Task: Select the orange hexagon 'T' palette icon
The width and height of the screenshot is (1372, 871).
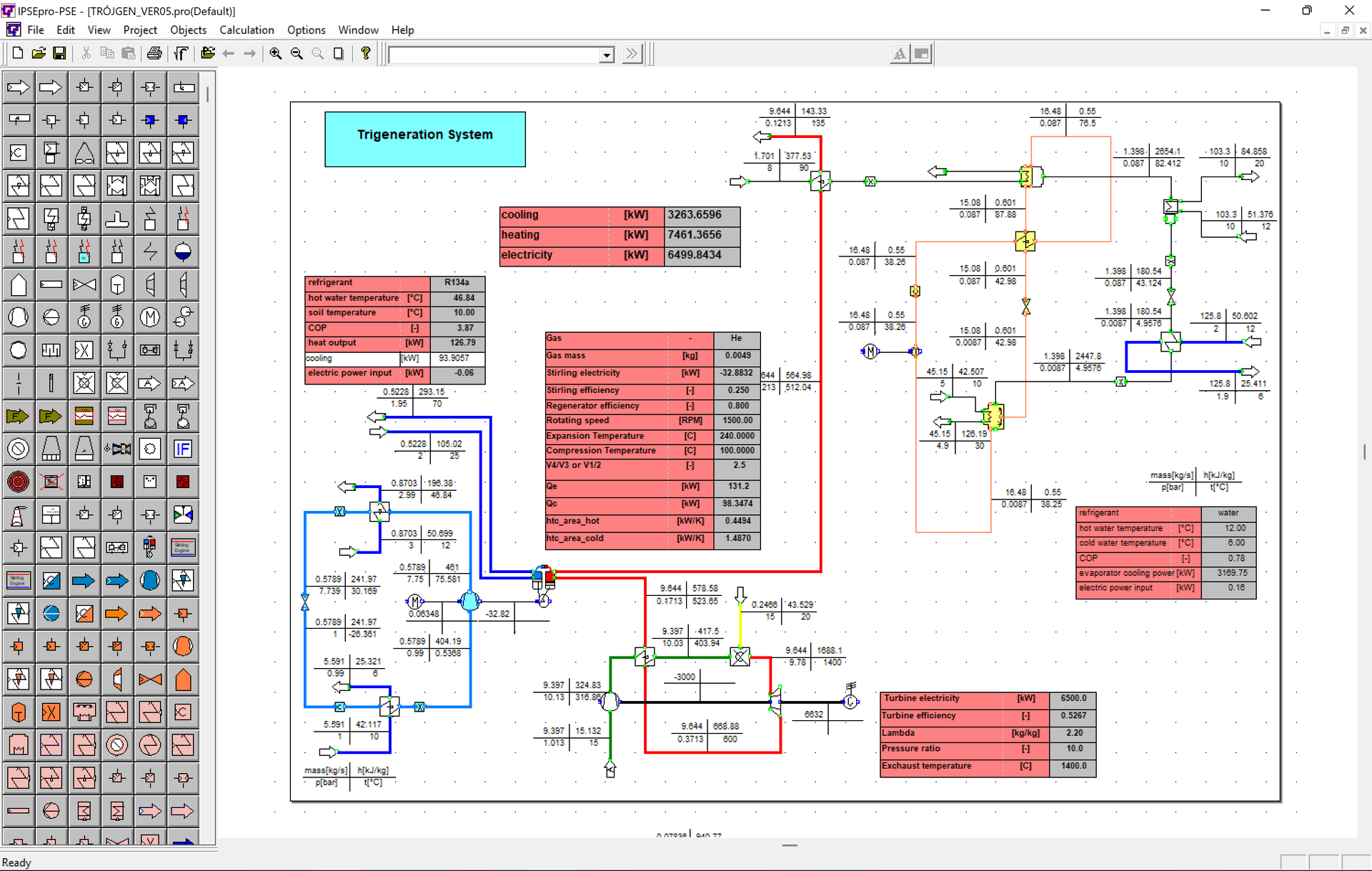Action: [x=19, y=712]
